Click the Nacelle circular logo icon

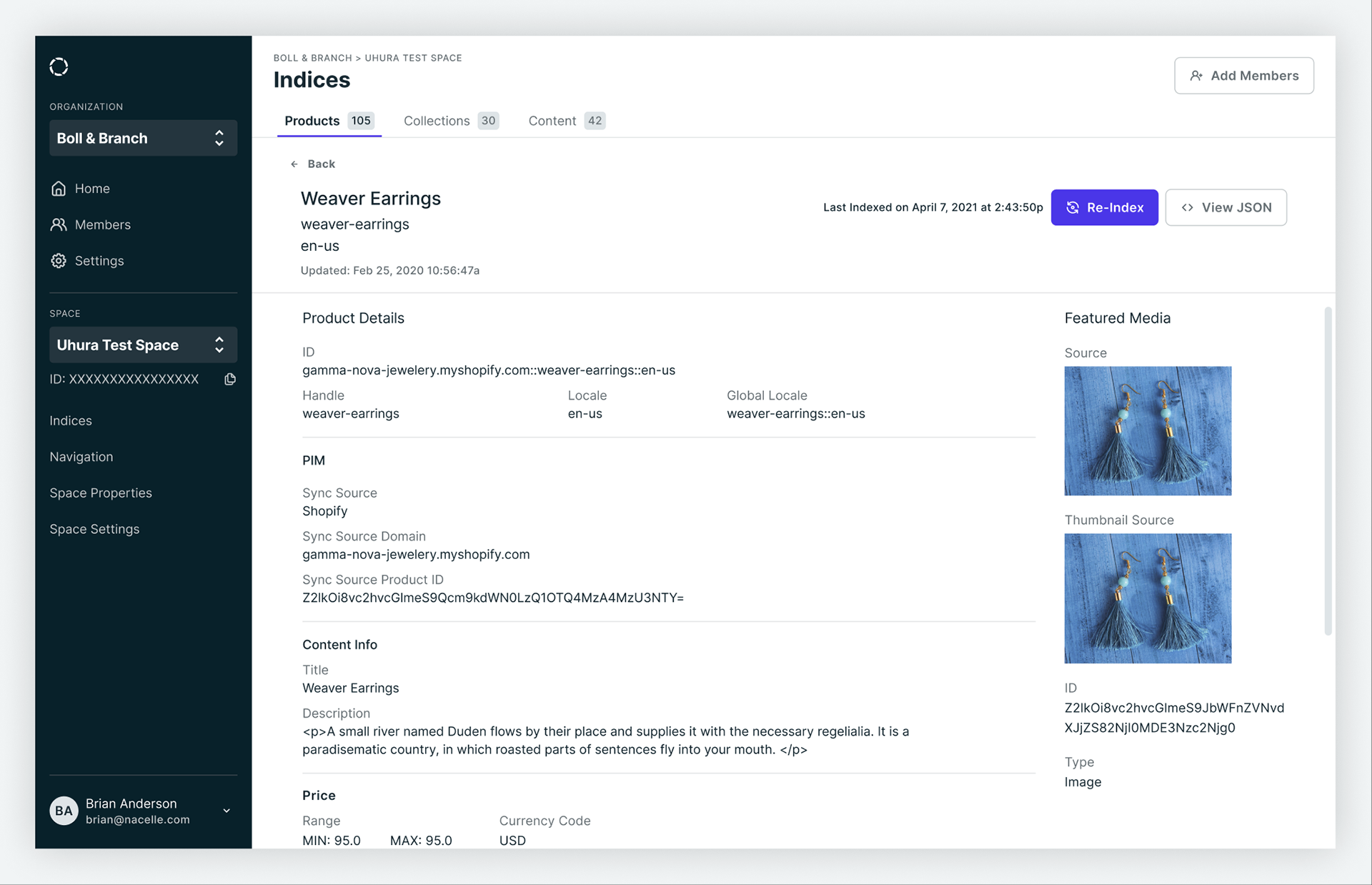point(59,67)
